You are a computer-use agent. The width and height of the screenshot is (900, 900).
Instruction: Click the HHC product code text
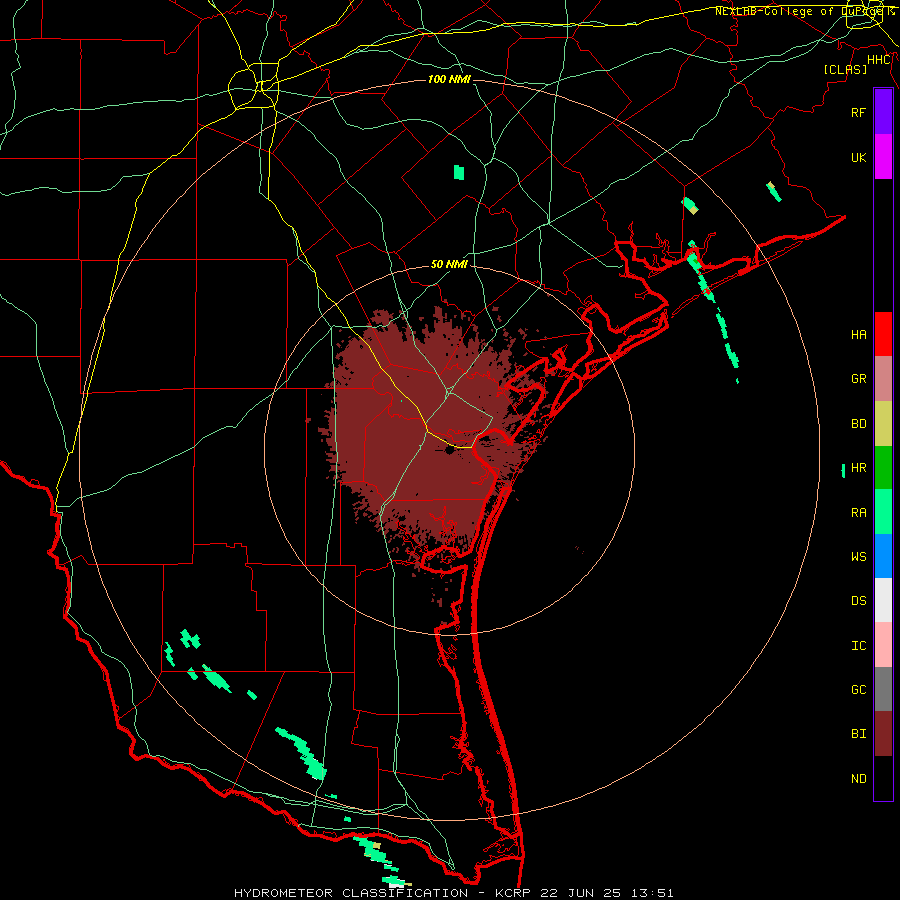879,60
